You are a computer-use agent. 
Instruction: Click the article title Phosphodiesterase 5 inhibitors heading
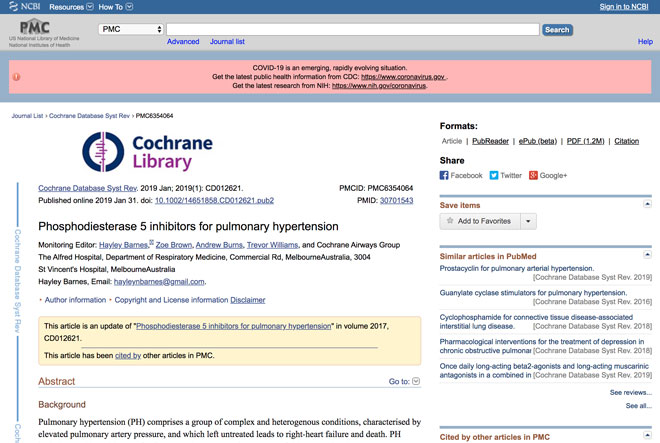[188, 227]
